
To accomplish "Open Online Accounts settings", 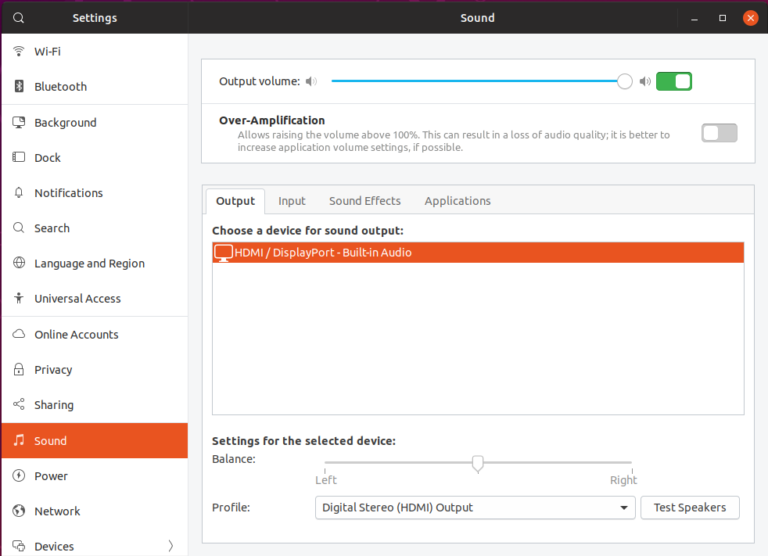I will [95, 335].
